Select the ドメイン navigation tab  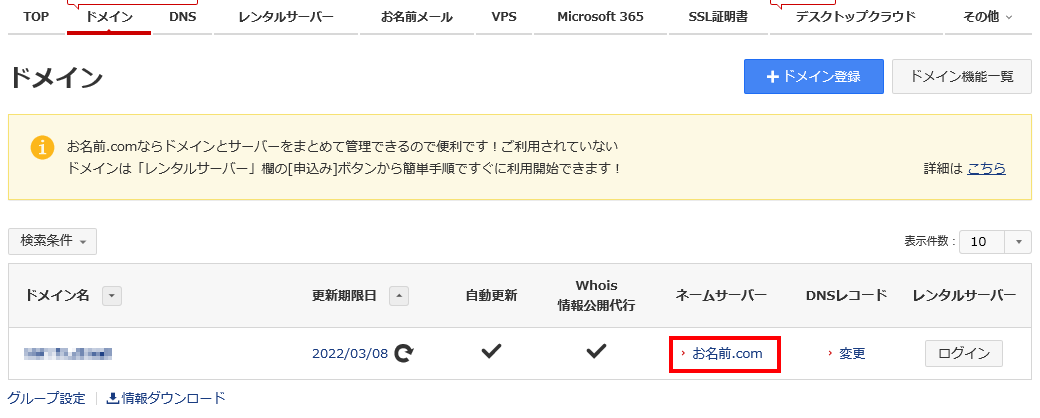coord(109,17)
